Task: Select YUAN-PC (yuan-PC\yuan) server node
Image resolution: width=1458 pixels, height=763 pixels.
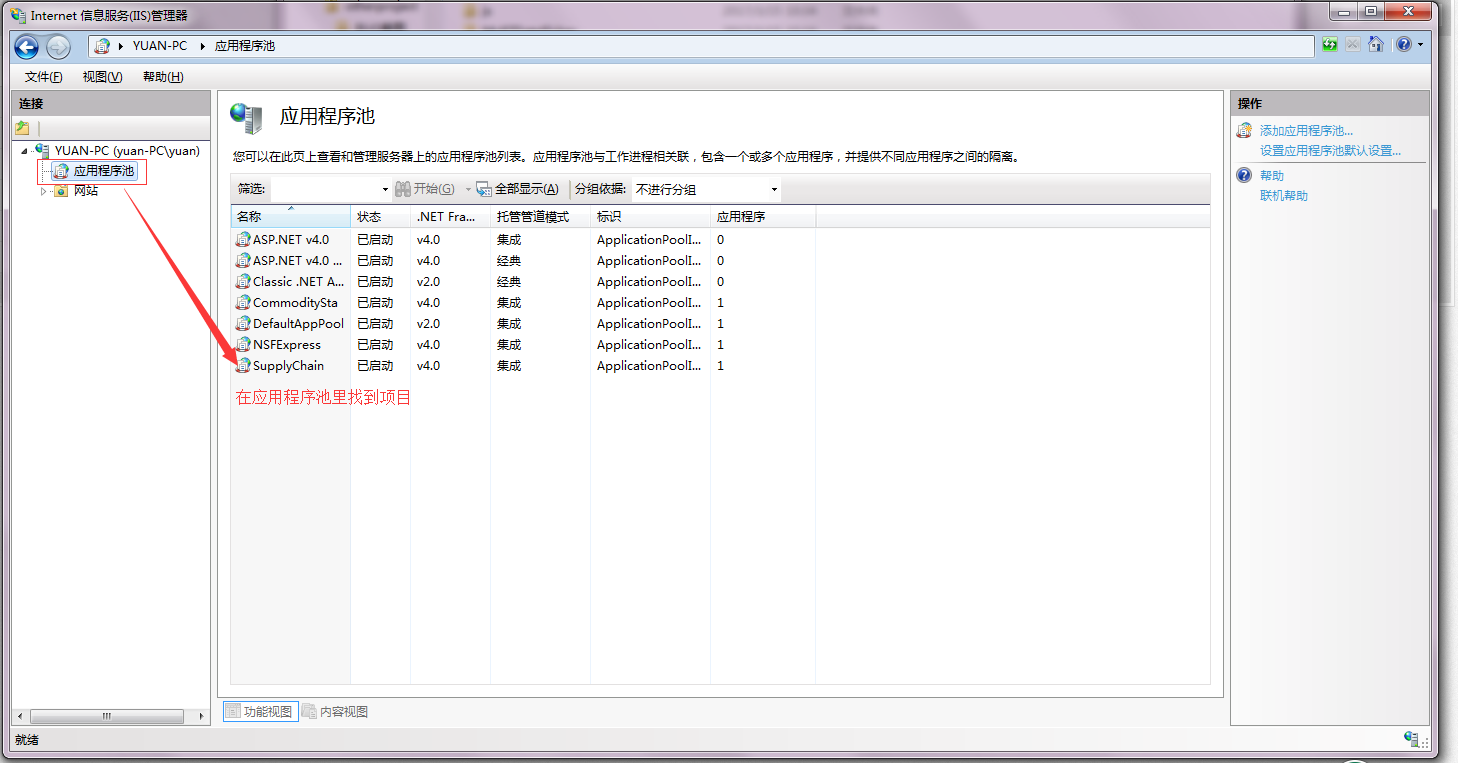Action: click(127, 151)
